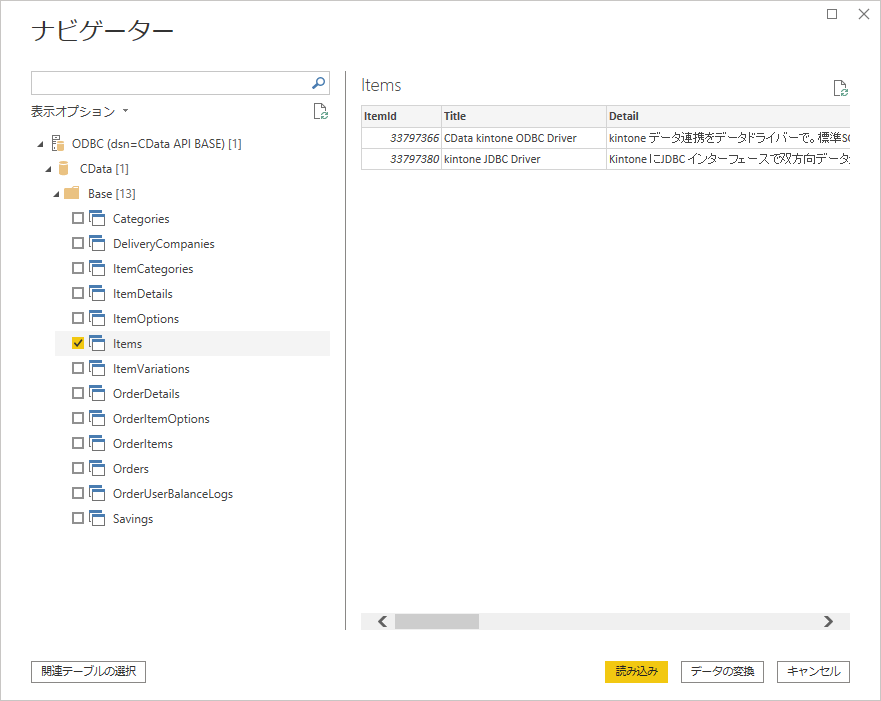Screen dimensions: 881x701
Task: Check the OrderDetails checkbox
Action: pos(78,393)
